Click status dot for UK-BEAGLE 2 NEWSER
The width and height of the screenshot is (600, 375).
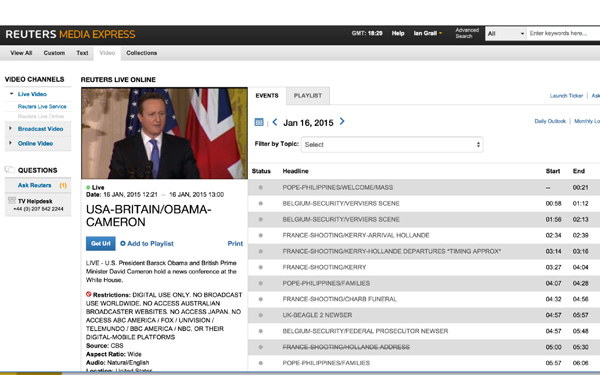(x=261, y=315)
